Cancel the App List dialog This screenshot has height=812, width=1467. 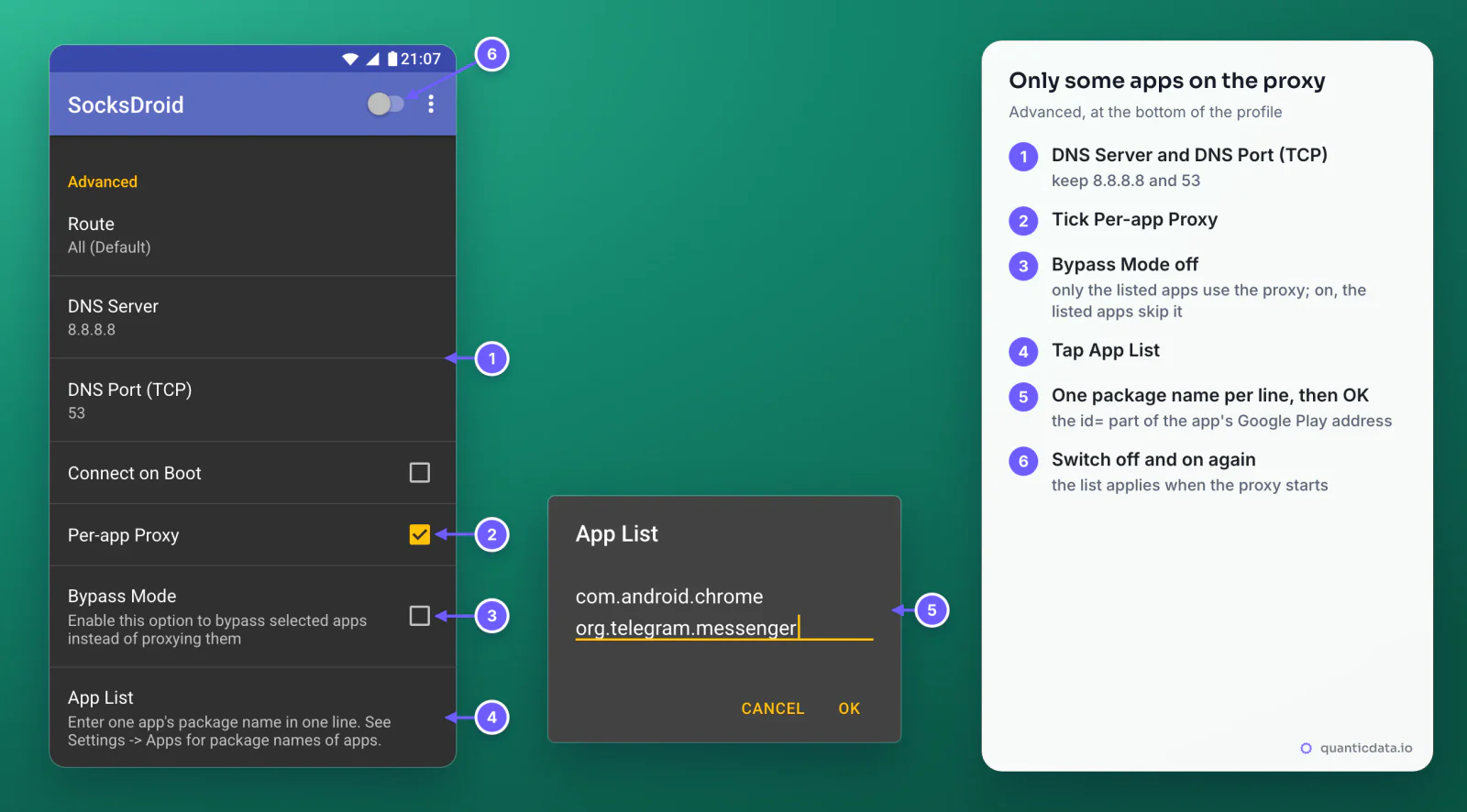coord(773,708)
